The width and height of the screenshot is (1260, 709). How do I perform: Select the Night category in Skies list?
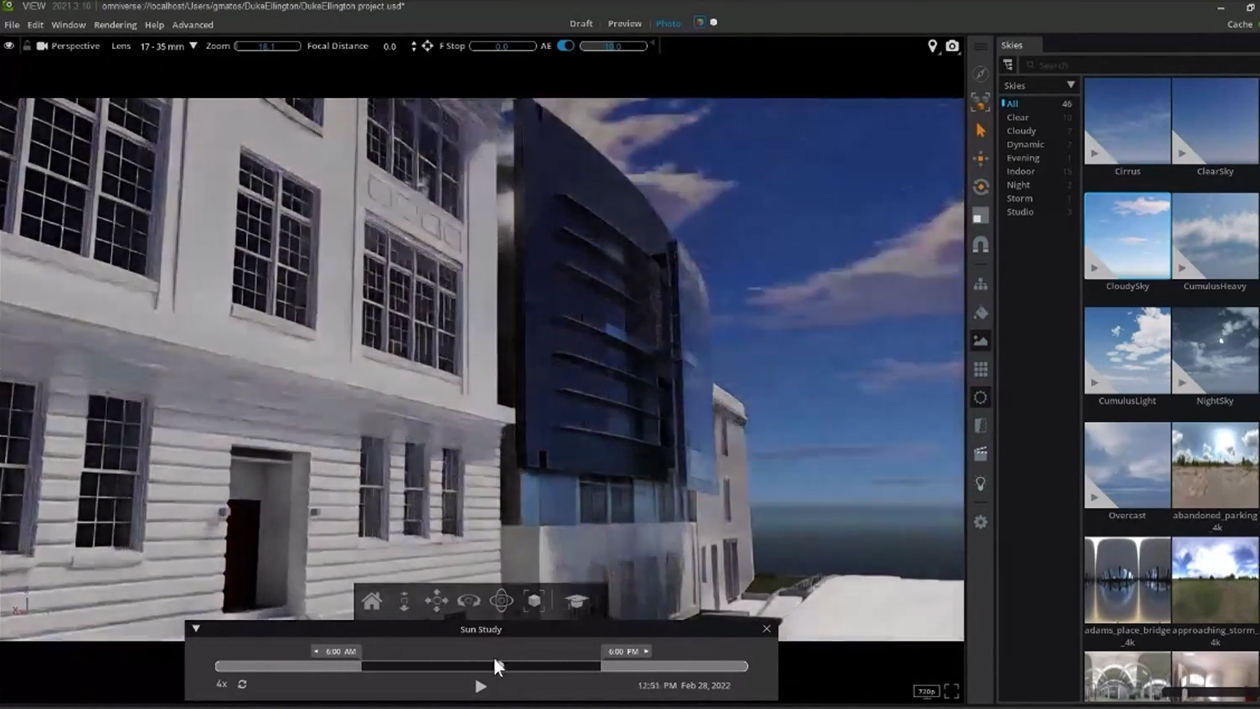(x=1018, y=184)
